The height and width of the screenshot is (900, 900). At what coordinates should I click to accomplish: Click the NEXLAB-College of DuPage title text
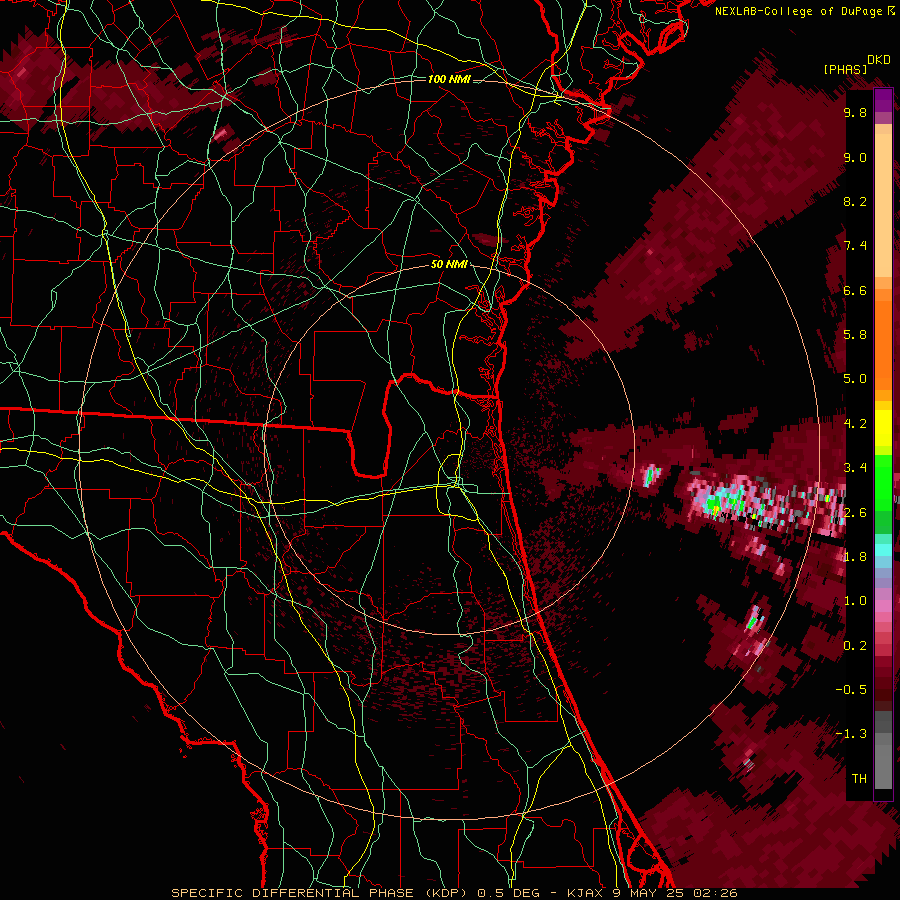pos(805,11)
